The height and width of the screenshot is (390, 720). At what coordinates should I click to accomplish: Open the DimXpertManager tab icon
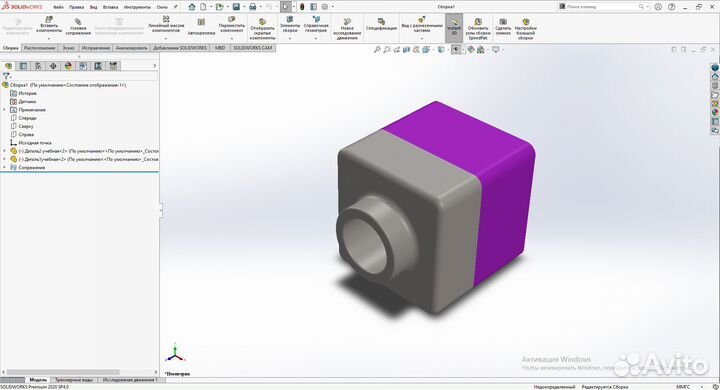click(53, 66)
